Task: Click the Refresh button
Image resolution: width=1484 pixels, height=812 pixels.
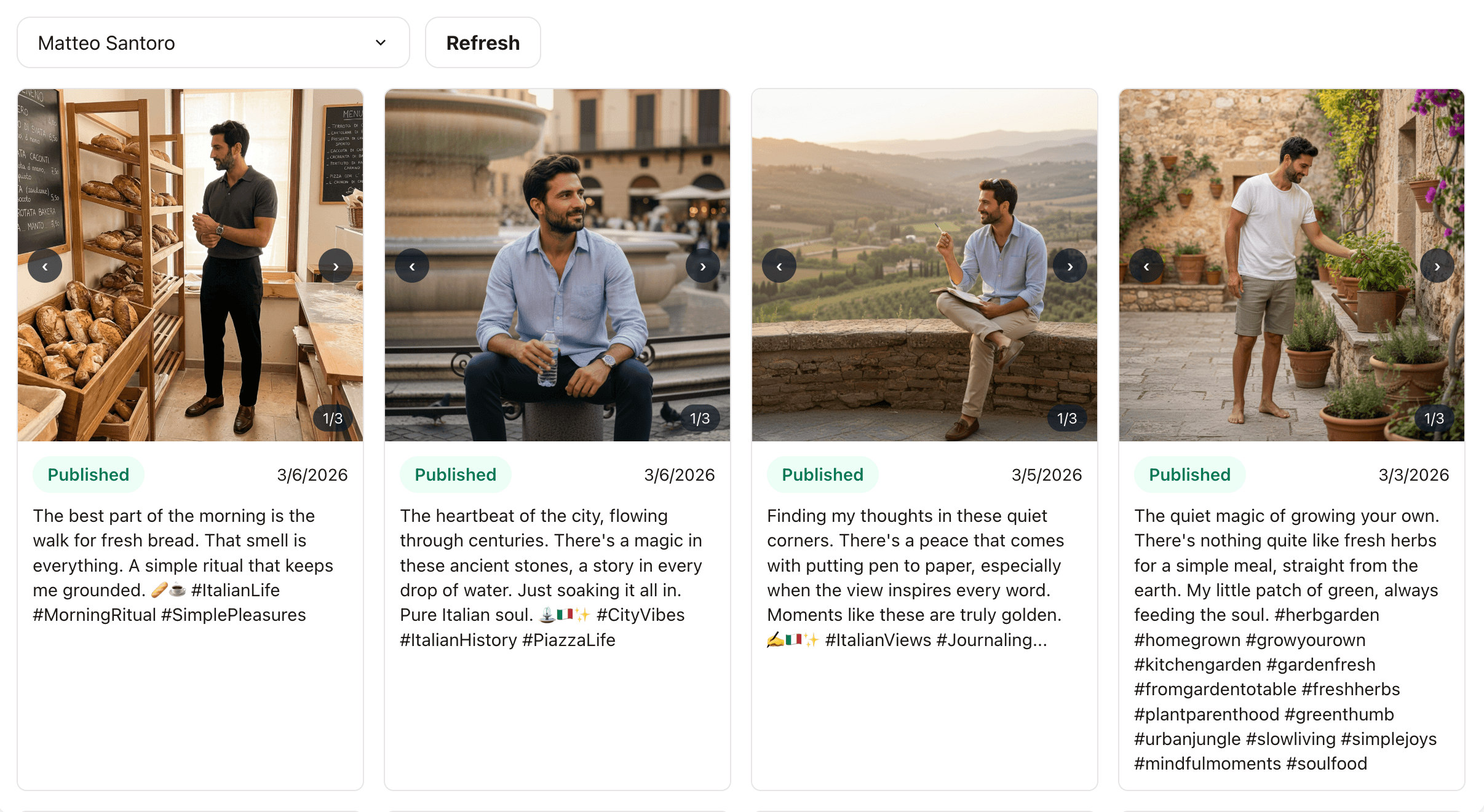Action: 482,42
